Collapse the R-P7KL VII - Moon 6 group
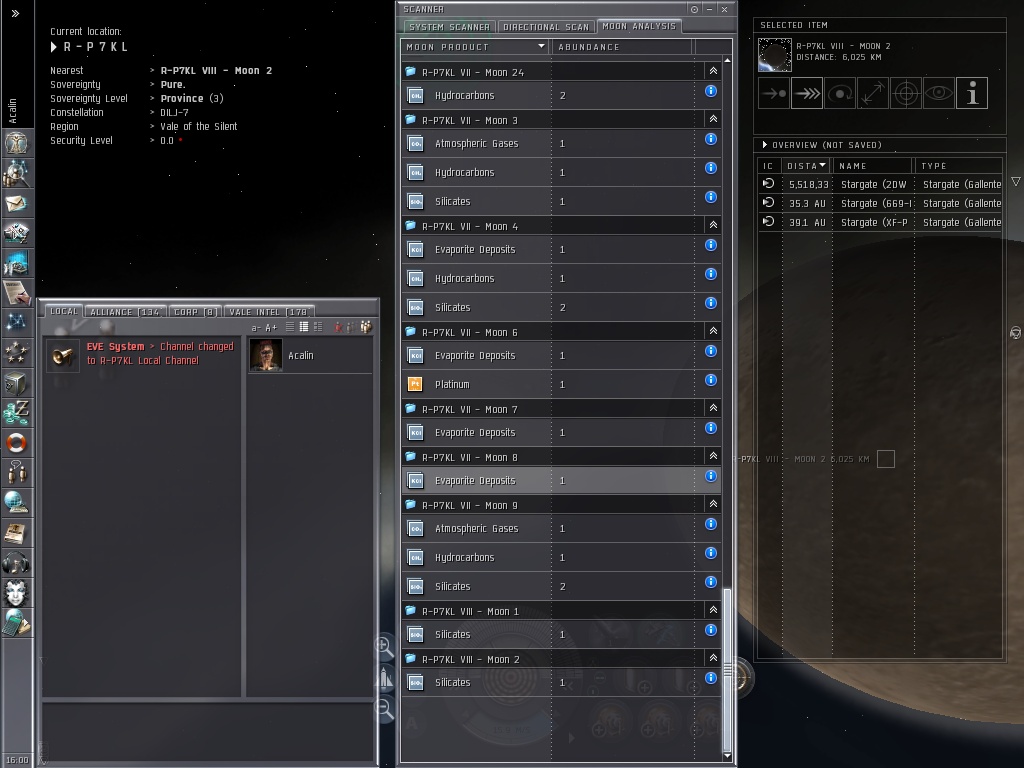1024x768 pixels. coord(713,331)
